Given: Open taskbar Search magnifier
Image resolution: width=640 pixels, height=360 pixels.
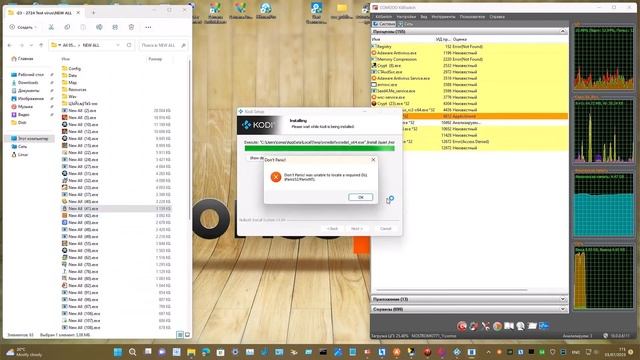Looking at the screenshot, I should tap(132, 352).
